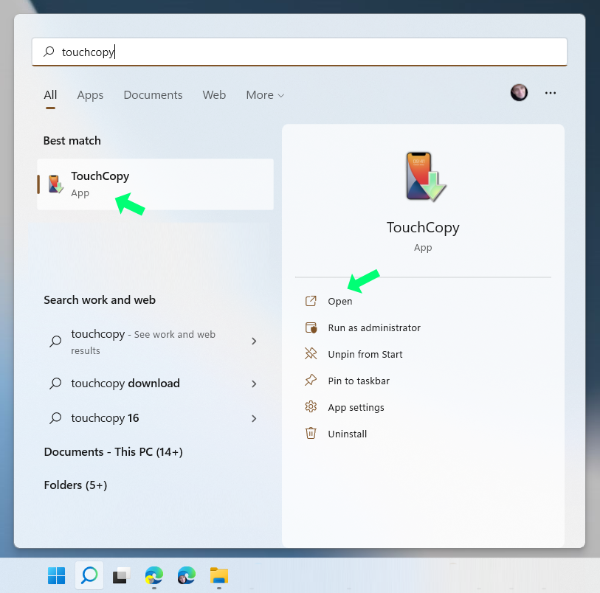Expand the More filter dropdown

(x=265, y=95)
